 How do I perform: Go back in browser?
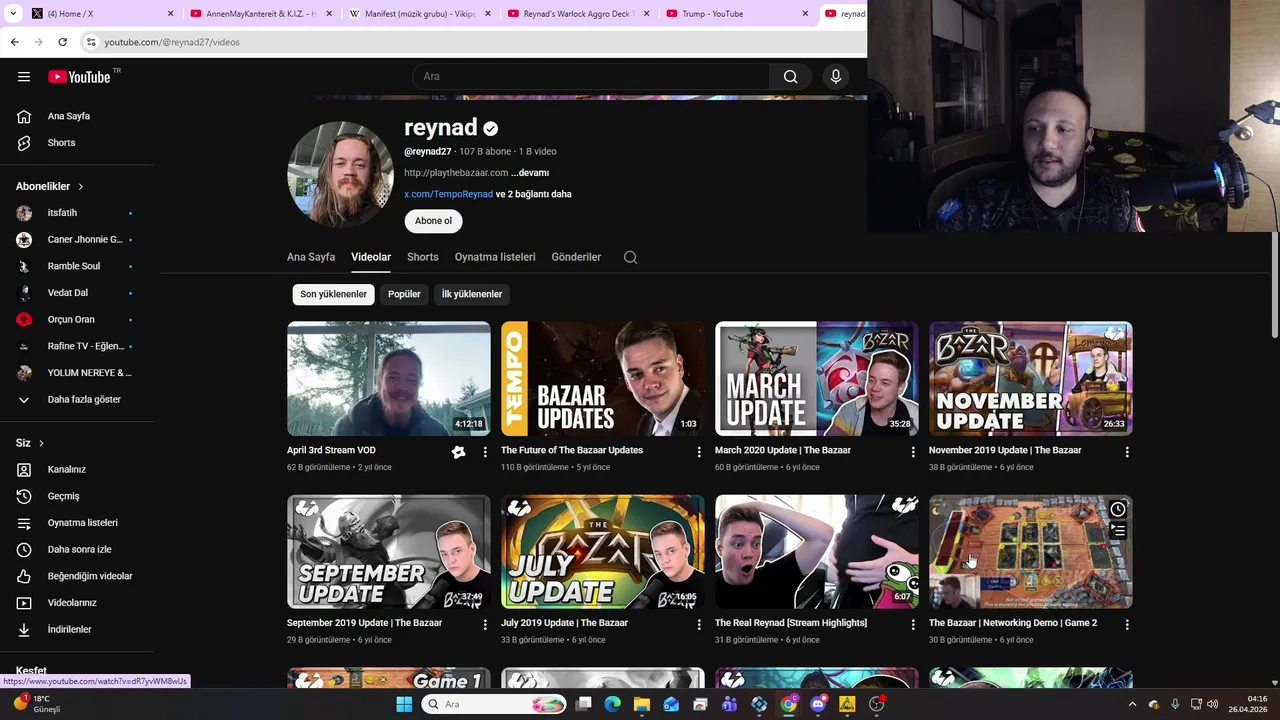click(x=14, y=42)
